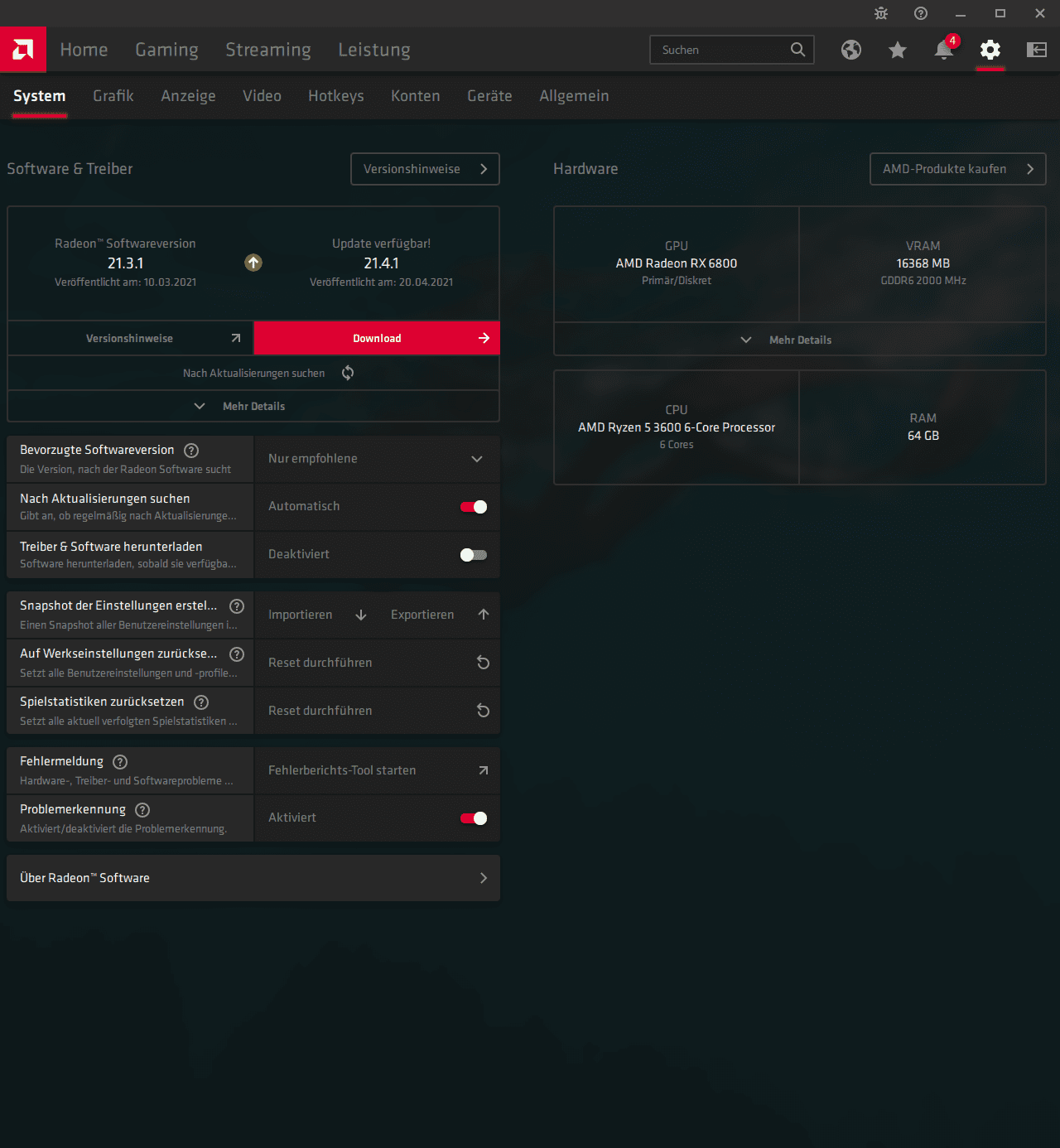
Task: Click help icon next to Problemerkennung
Action: (142, 810)
